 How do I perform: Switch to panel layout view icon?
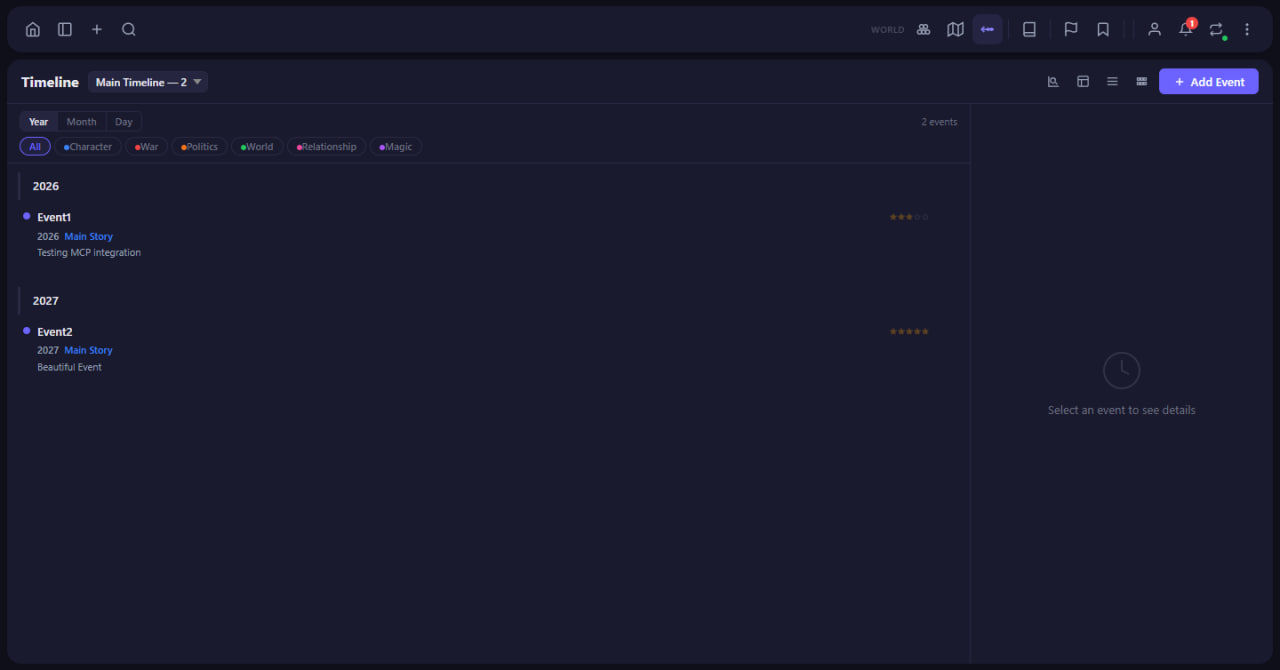click(x=1083, y=82)
